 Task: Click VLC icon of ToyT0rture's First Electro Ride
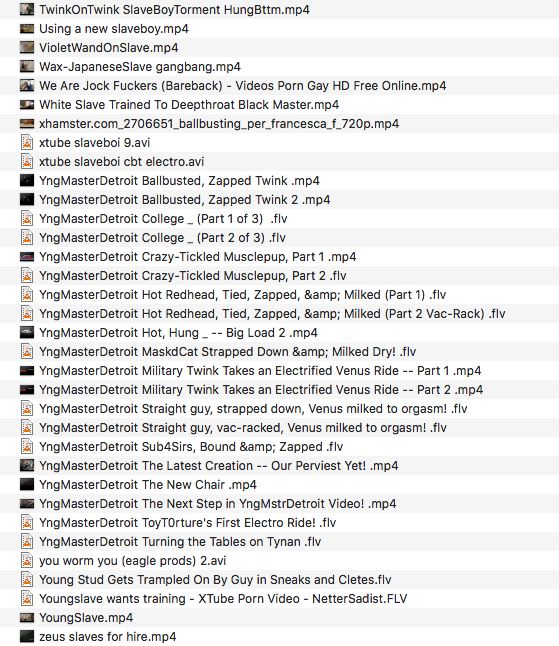[x=27, y=522]
